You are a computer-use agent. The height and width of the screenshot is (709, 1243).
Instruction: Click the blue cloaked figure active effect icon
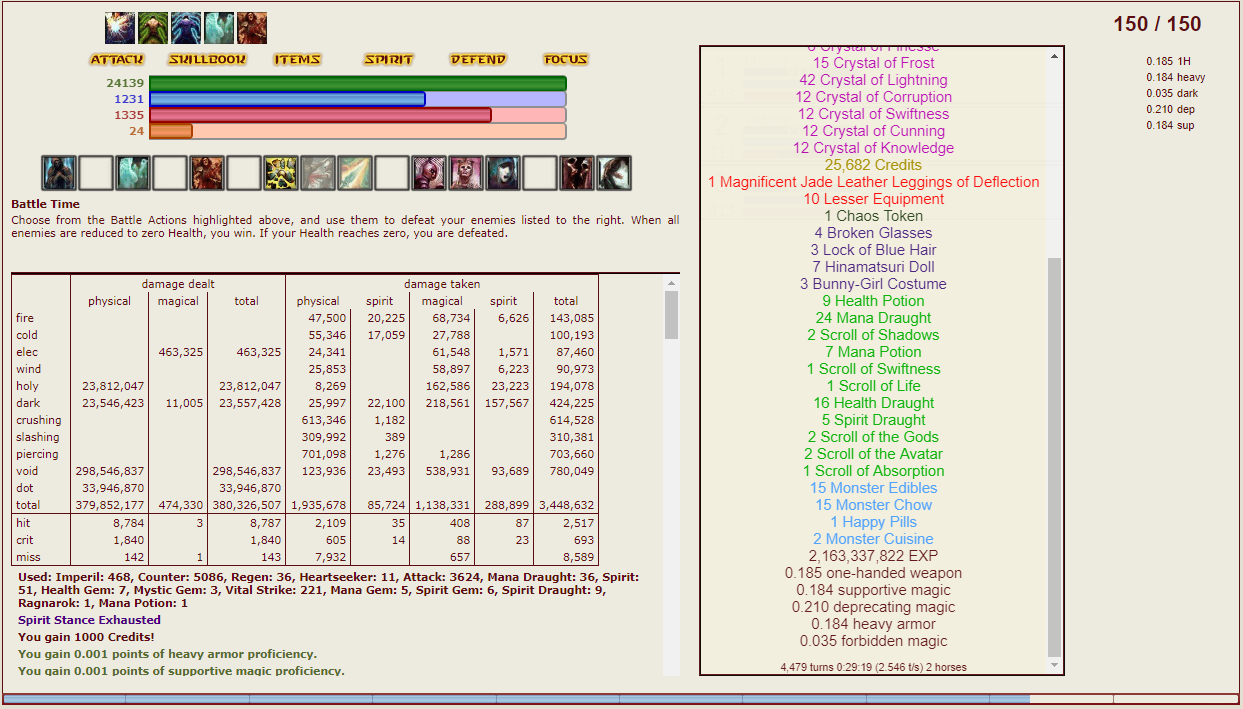(186, 28)
